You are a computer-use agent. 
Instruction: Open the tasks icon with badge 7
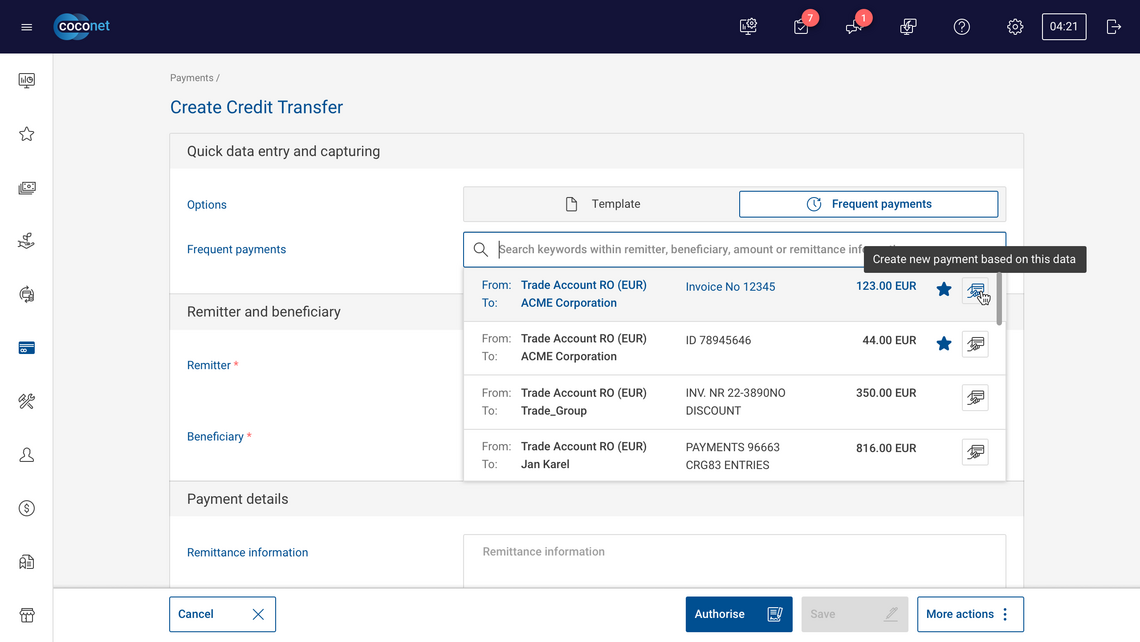pyautogui.click(x=801, y=27)
